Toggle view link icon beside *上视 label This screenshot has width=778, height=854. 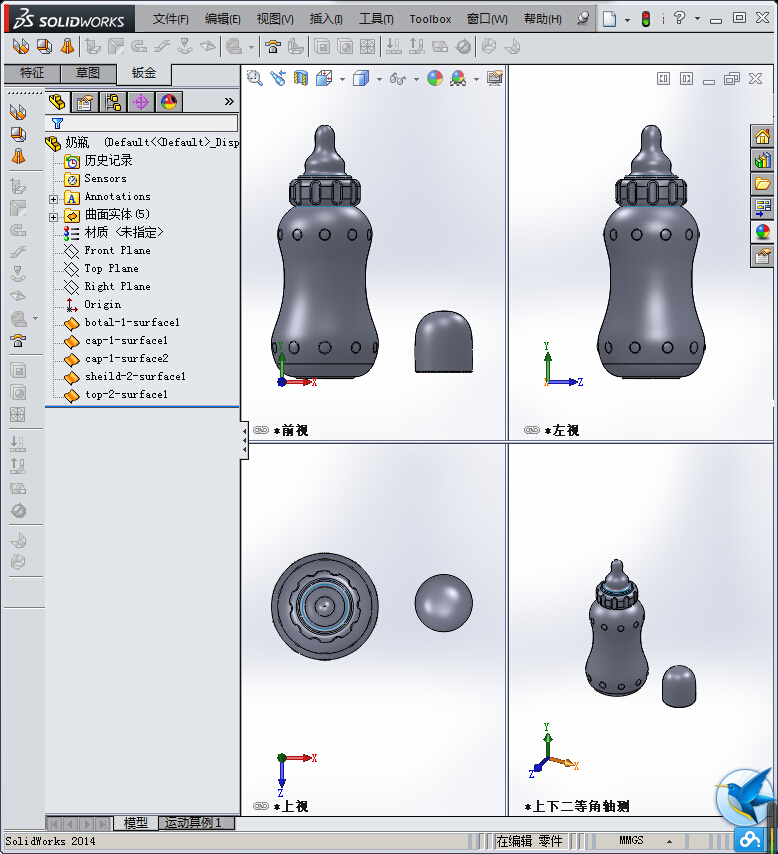point(261,806)
